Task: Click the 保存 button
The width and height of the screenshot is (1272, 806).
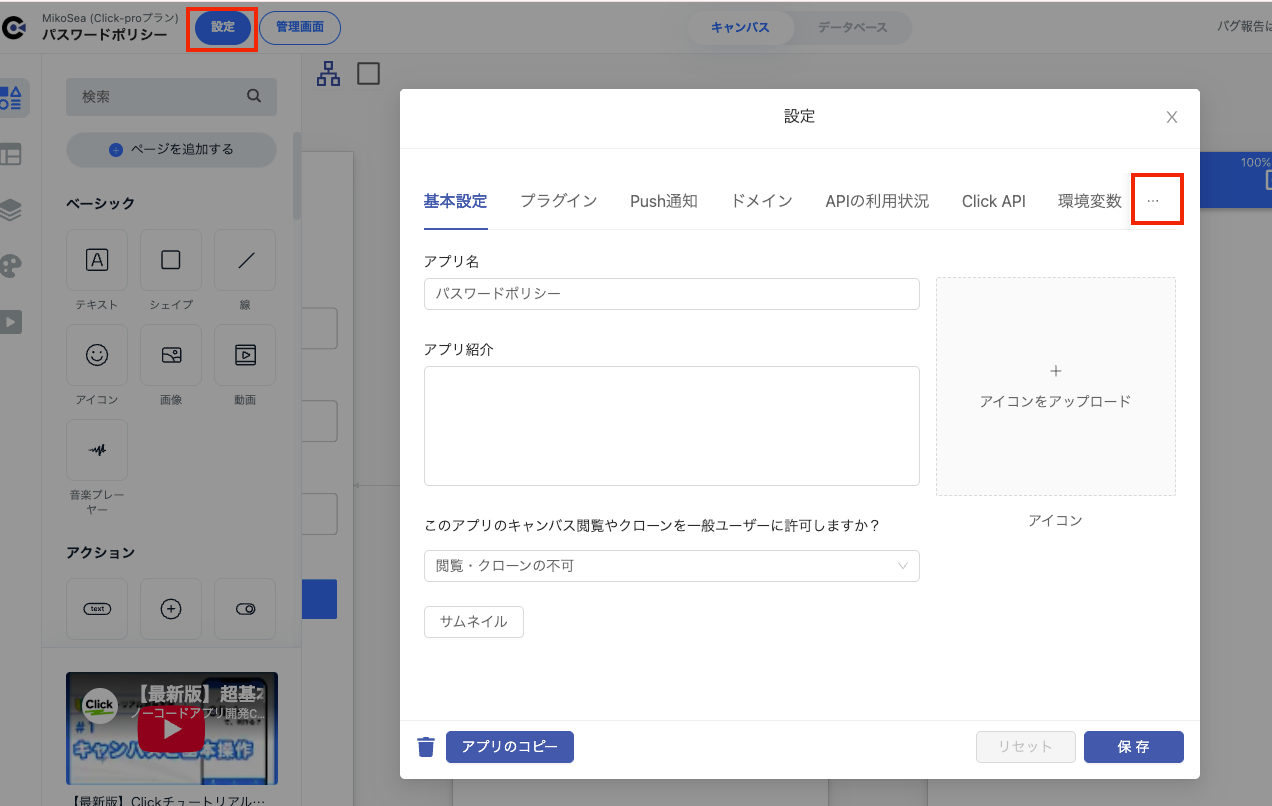Action: (x=1134, y=747)
